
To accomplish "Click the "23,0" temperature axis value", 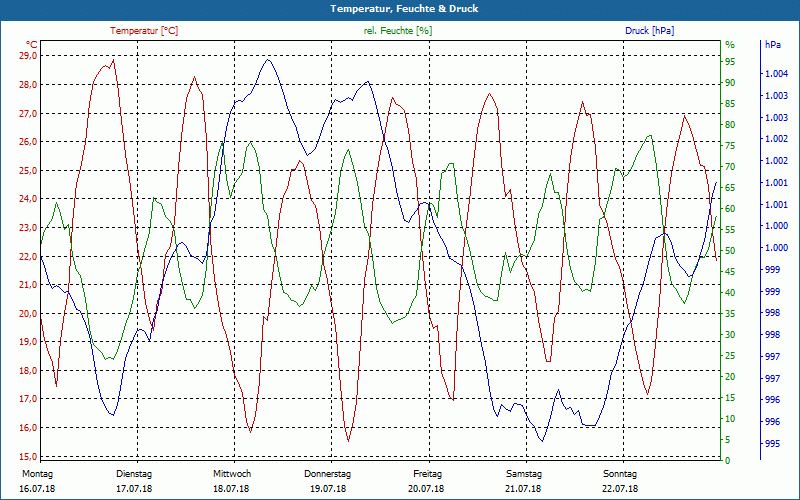I will pyautogui.click(x=28, y=228).
